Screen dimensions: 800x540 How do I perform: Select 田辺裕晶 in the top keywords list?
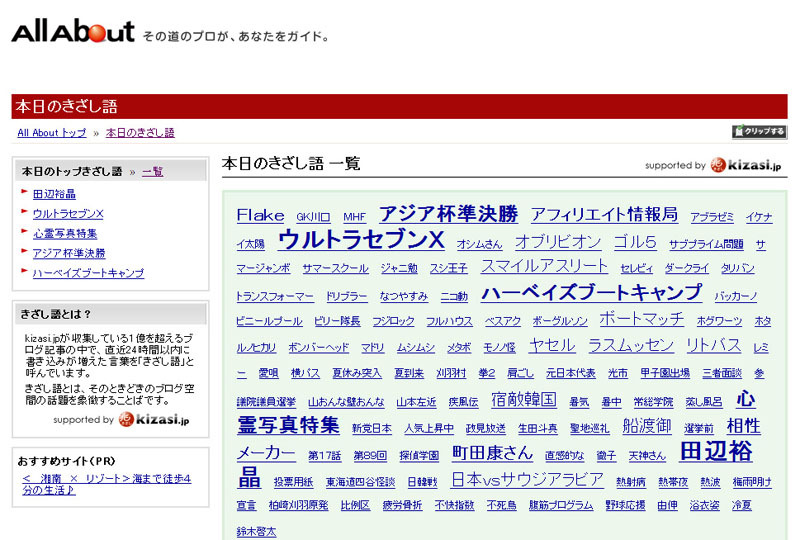(x=54, y=194)
